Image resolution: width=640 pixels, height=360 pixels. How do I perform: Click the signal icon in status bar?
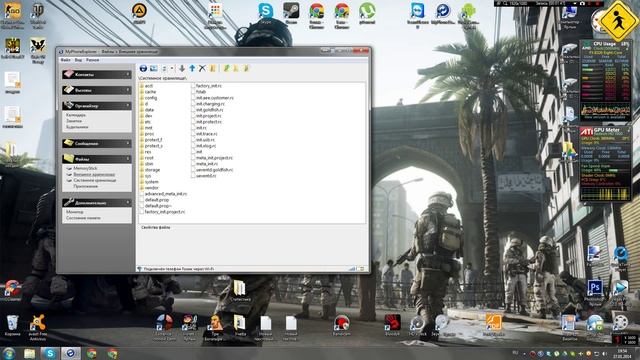click(353, 269)
